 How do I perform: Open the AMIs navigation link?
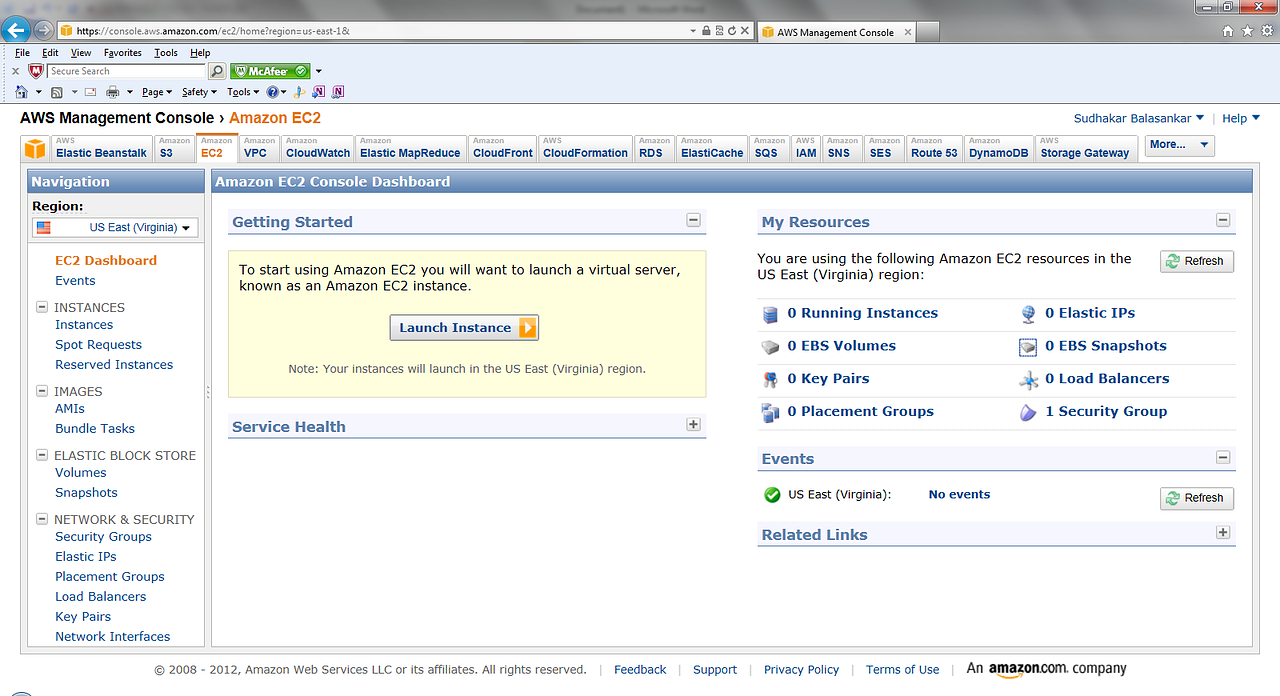tap(70, 409)
